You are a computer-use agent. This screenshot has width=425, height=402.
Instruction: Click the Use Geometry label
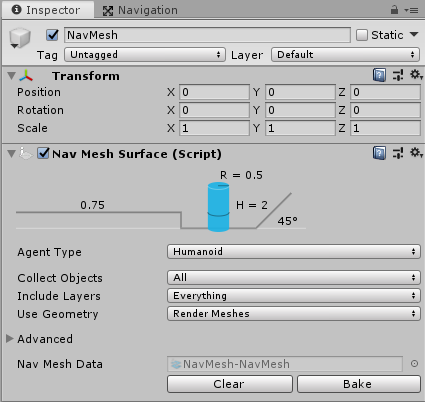58,314
